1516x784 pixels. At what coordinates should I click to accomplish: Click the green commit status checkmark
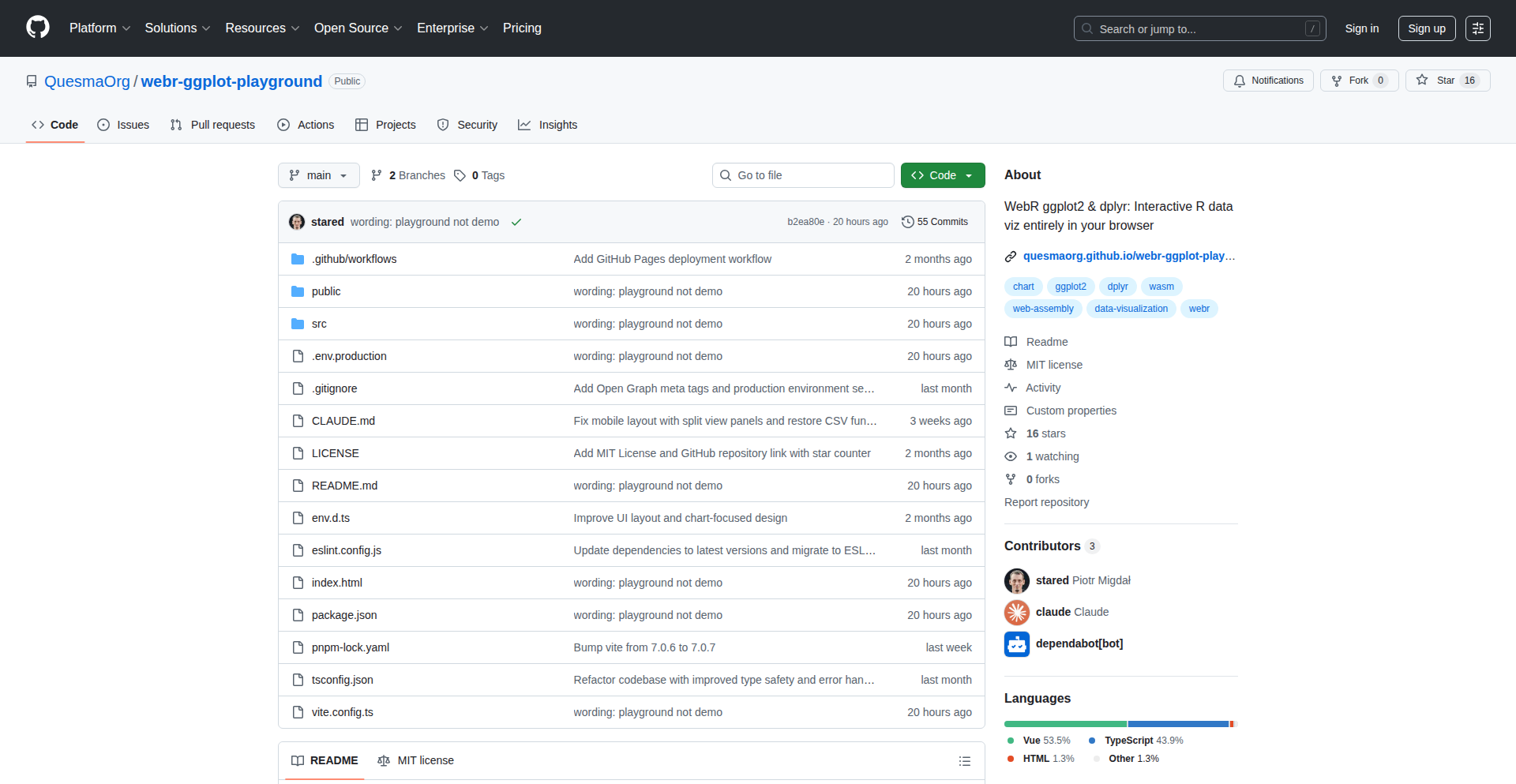(x=516, y=222)
